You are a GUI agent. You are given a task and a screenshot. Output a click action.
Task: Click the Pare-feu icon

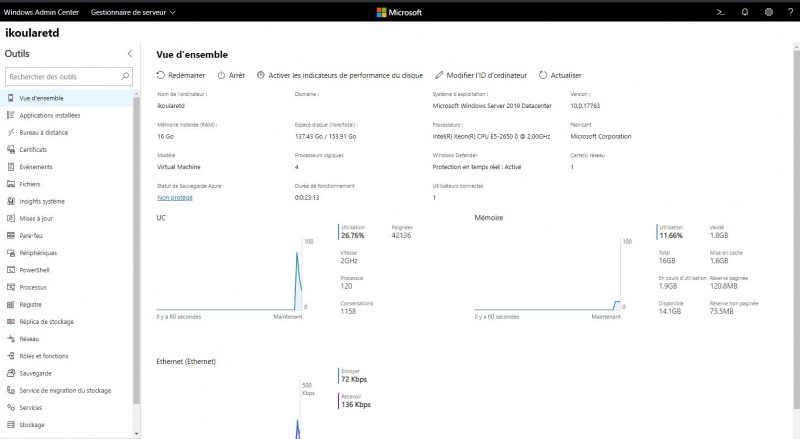[11, 235]
